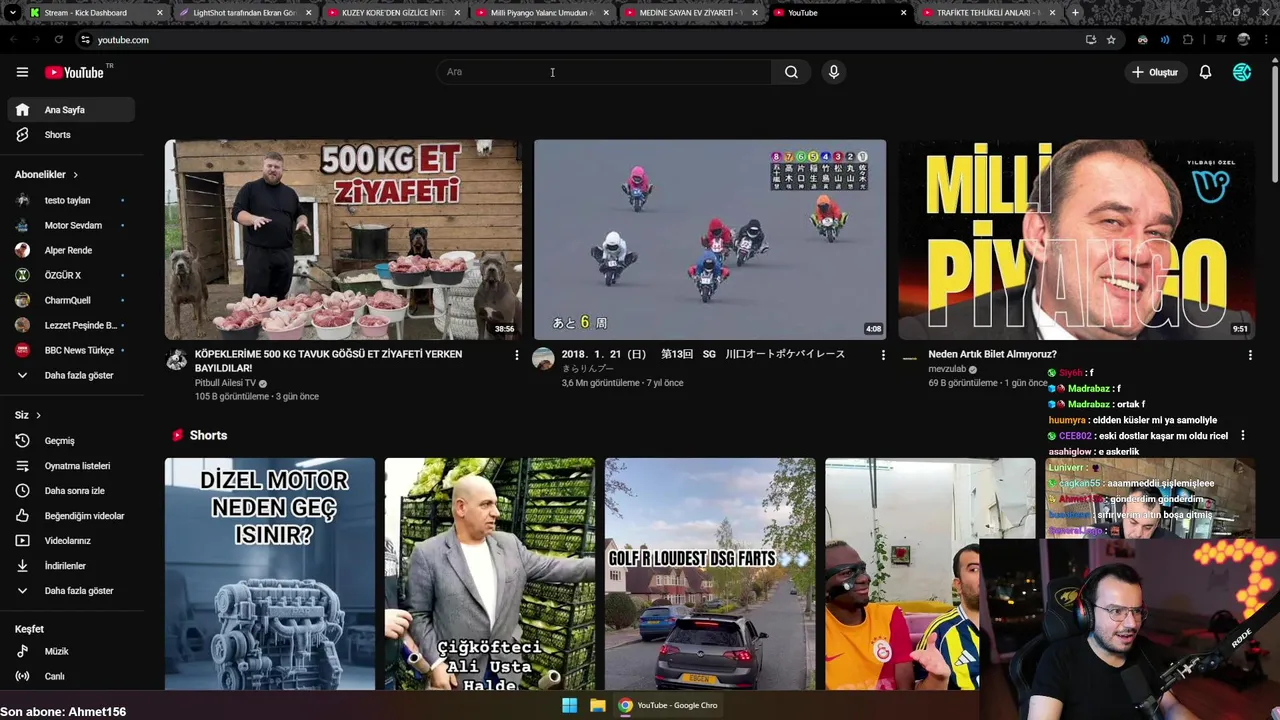Open DİZEL MOTOR NEDEN GEÇ ISINIR short
Viewport: 1280px width, 720px height.
pos(270,574)
